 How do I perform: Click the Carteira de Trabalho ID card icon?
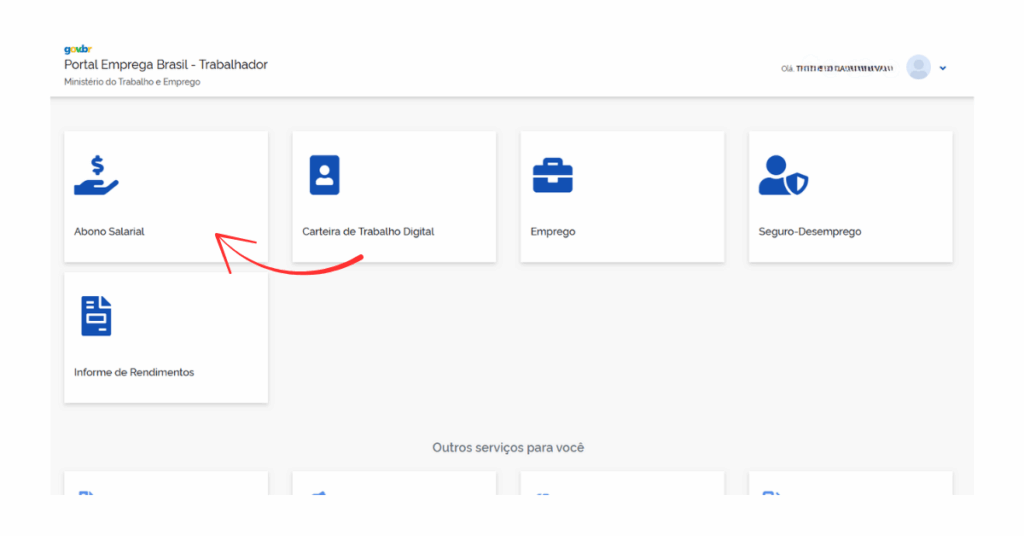pos(324,175)
